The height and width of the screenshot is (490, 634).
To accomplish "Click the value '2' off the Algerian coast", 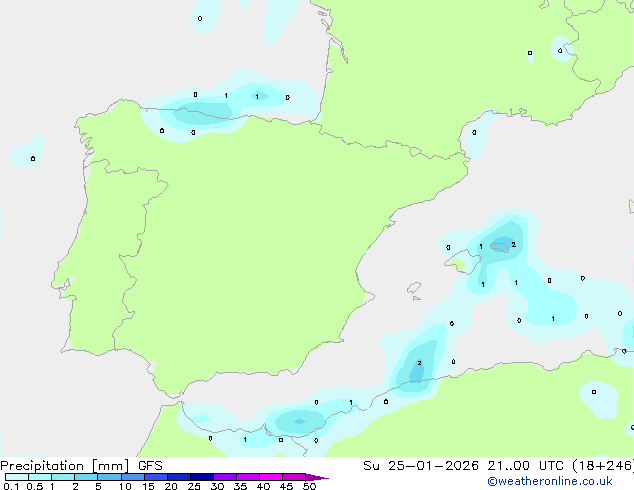I will point(419,363).
